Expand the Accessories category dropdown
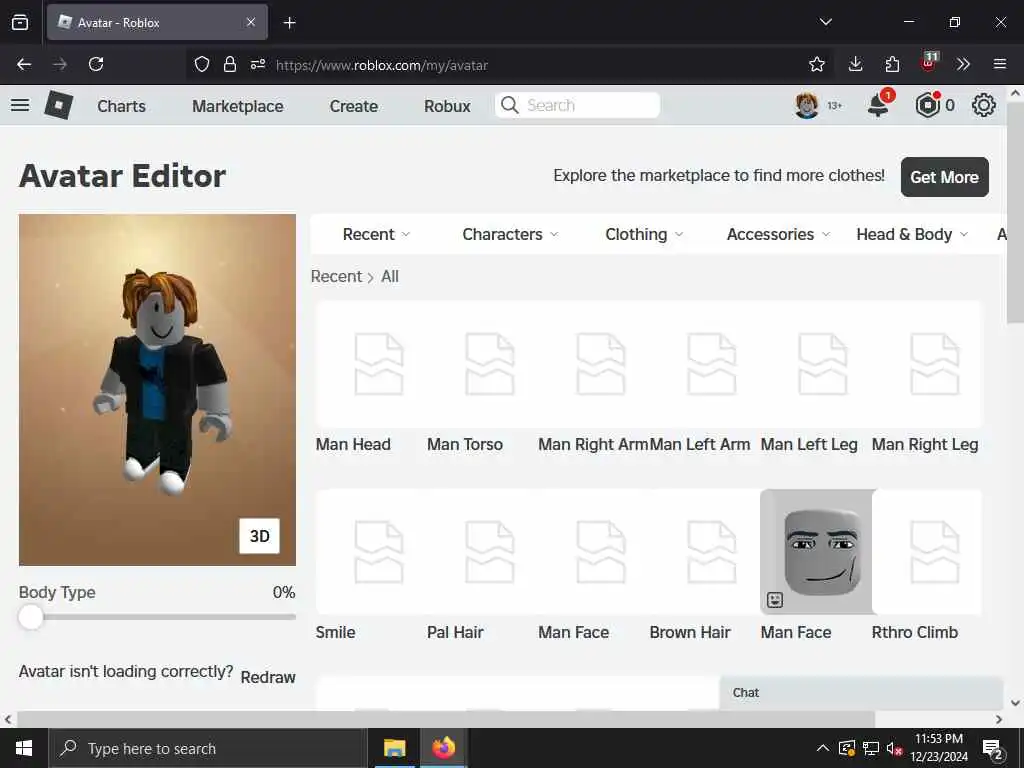The width and height of the screenshot is (1024, 768). (778, 234)
